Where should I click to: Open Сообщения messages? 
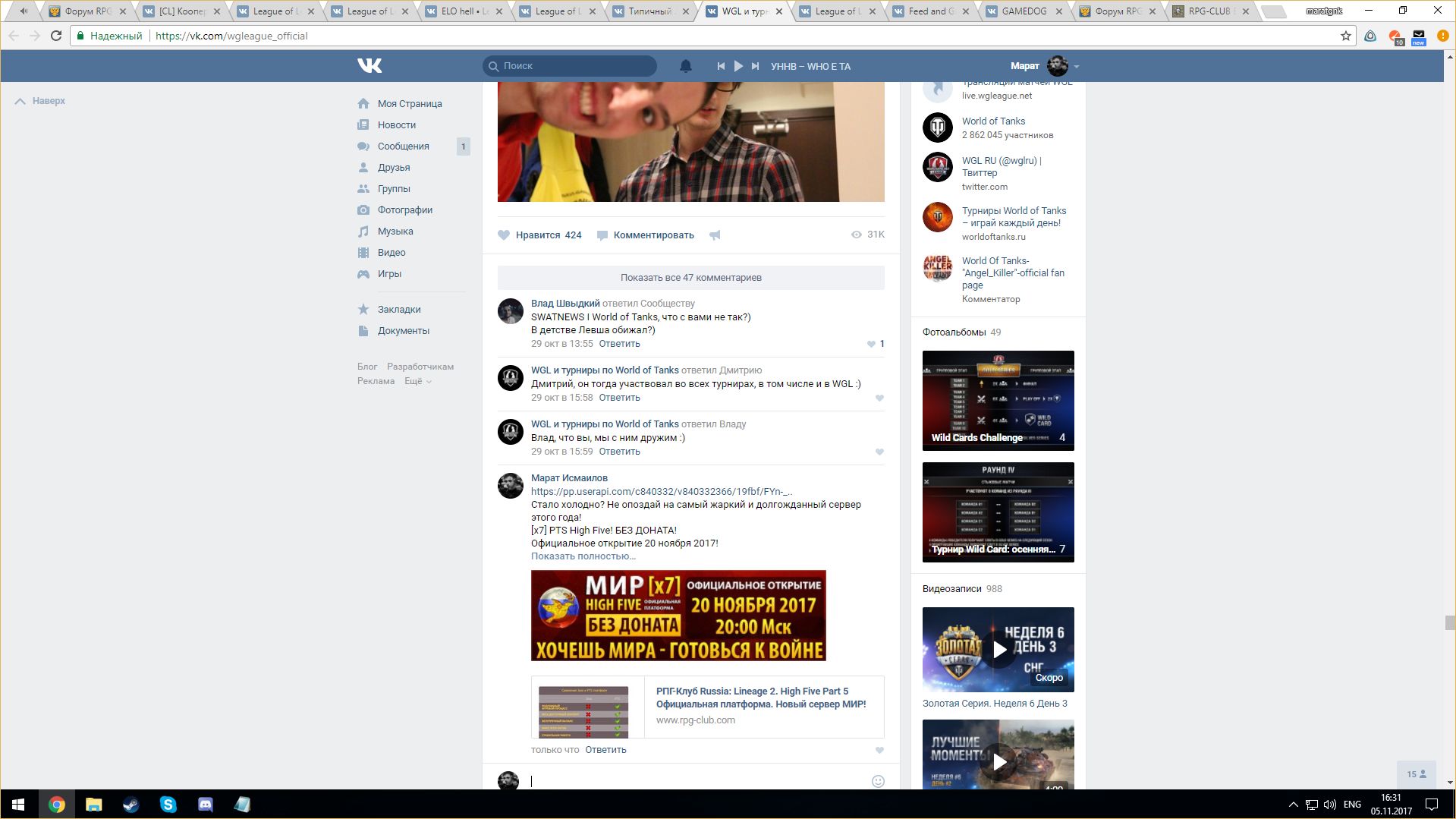(404, 146)
